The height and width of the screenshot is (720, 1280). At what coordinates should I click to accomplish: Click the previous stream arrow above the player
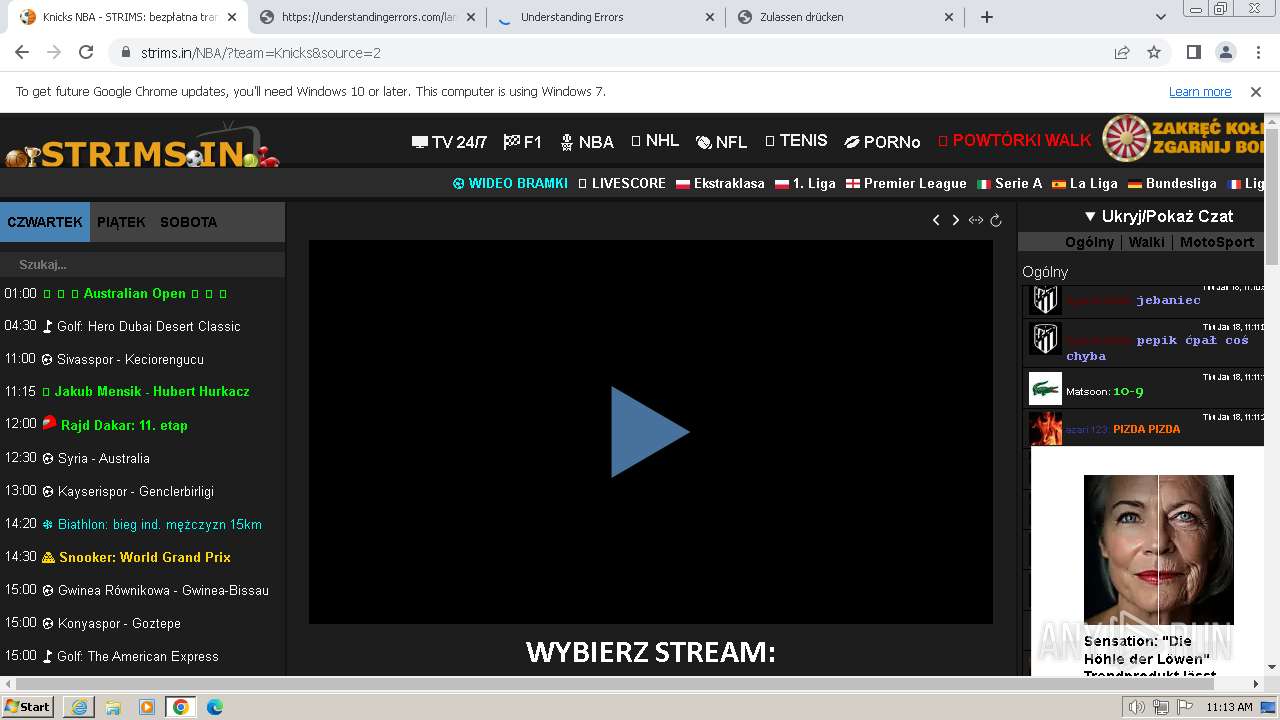(936, 220)
